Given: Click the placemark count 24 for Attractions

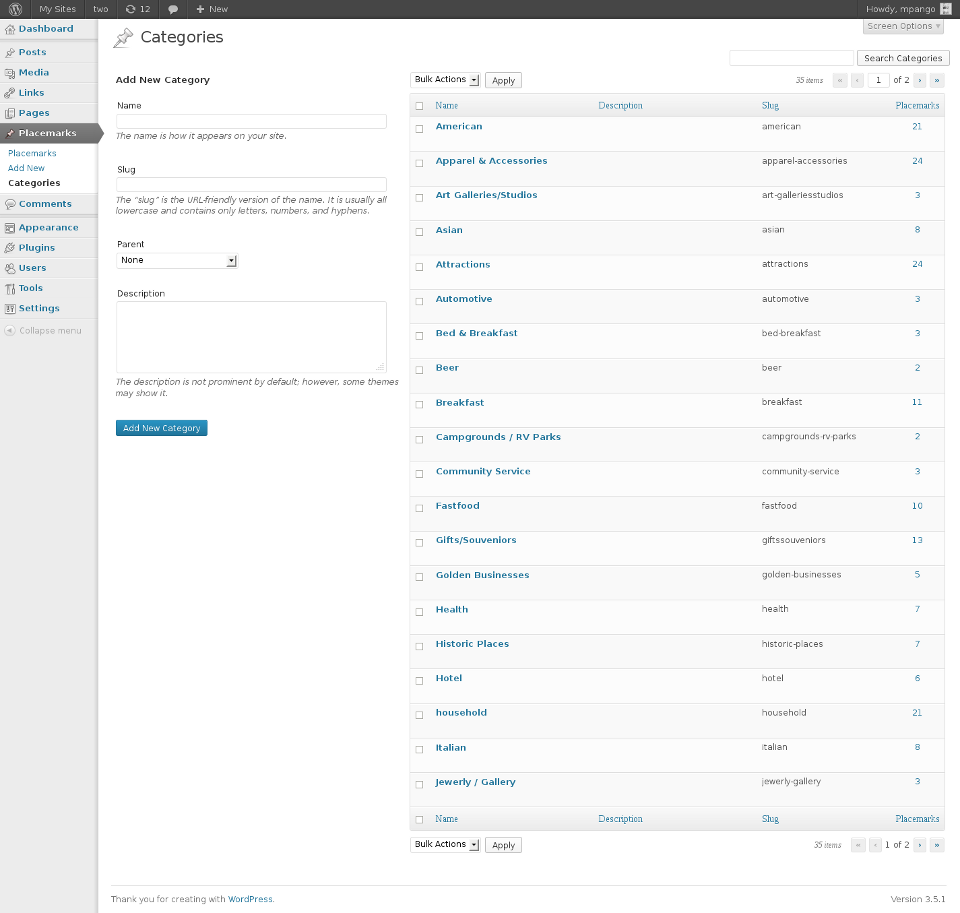Looking at the screenshot, I should pyautogui.click(x=917, y=264).
